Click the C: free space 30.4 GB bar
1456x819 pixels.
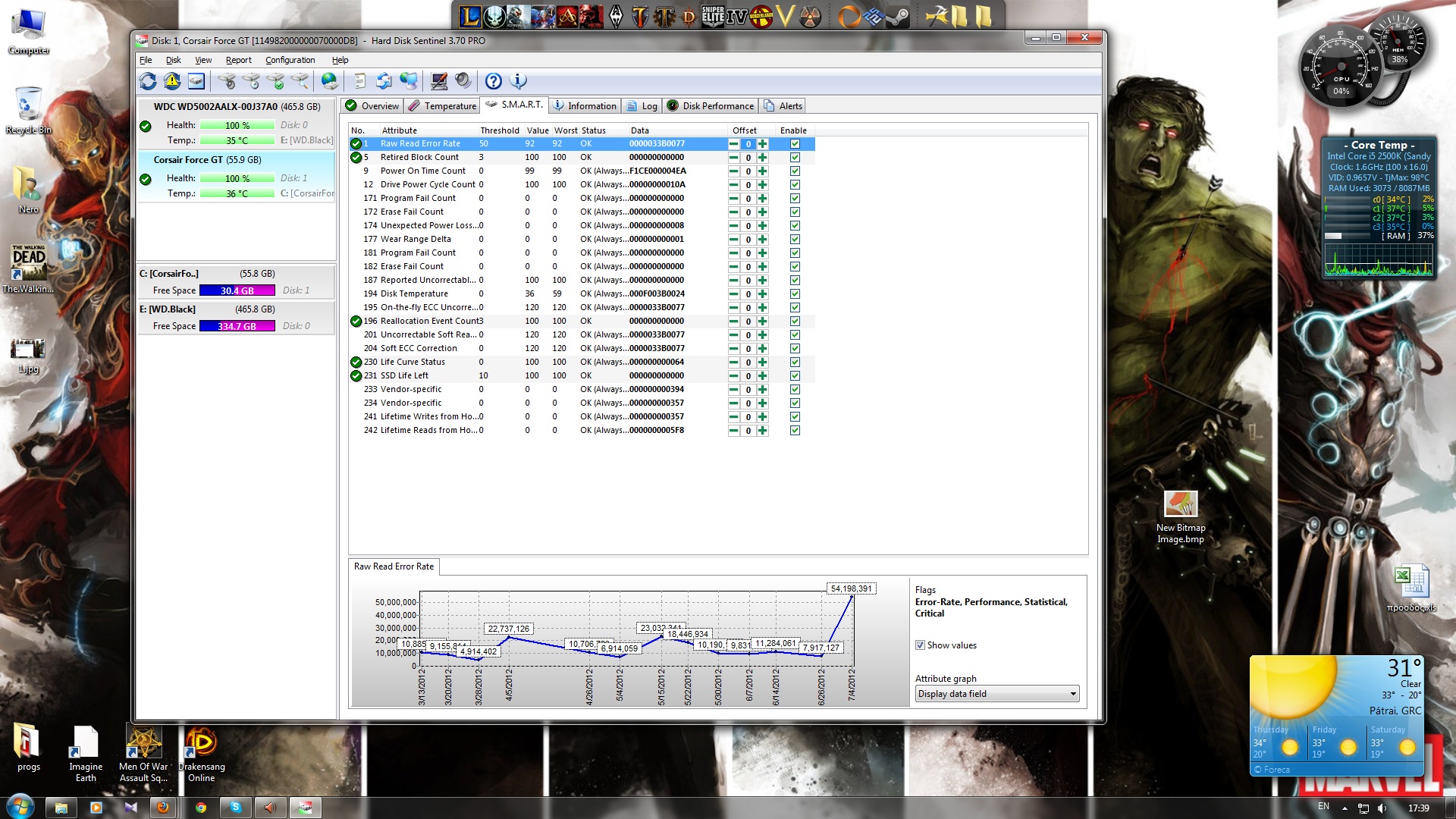point(237,290)
